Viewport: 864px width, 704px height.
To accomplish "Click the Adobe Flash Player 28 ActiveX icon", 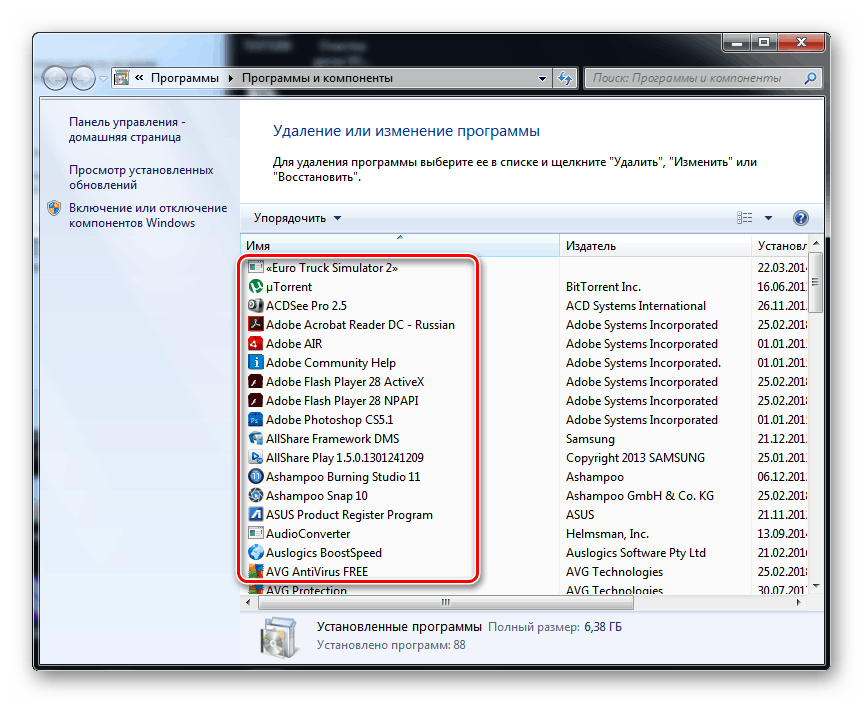I will pyautogui.click(x=256, y=382).
